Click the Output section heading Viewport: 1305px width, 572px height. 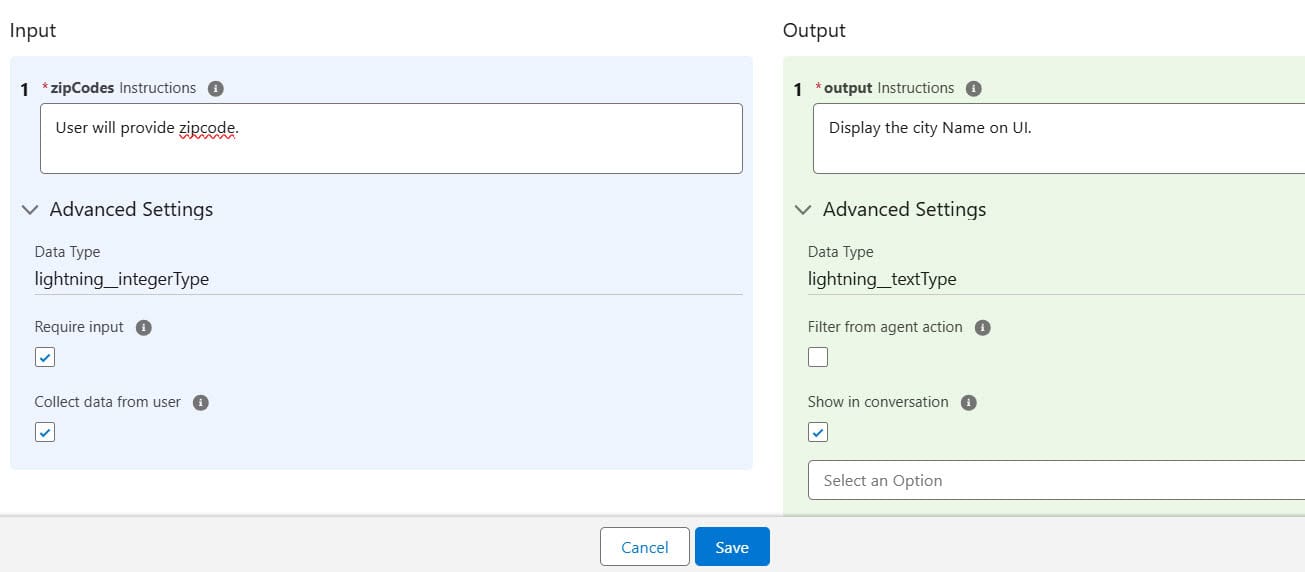coord(814,30)
